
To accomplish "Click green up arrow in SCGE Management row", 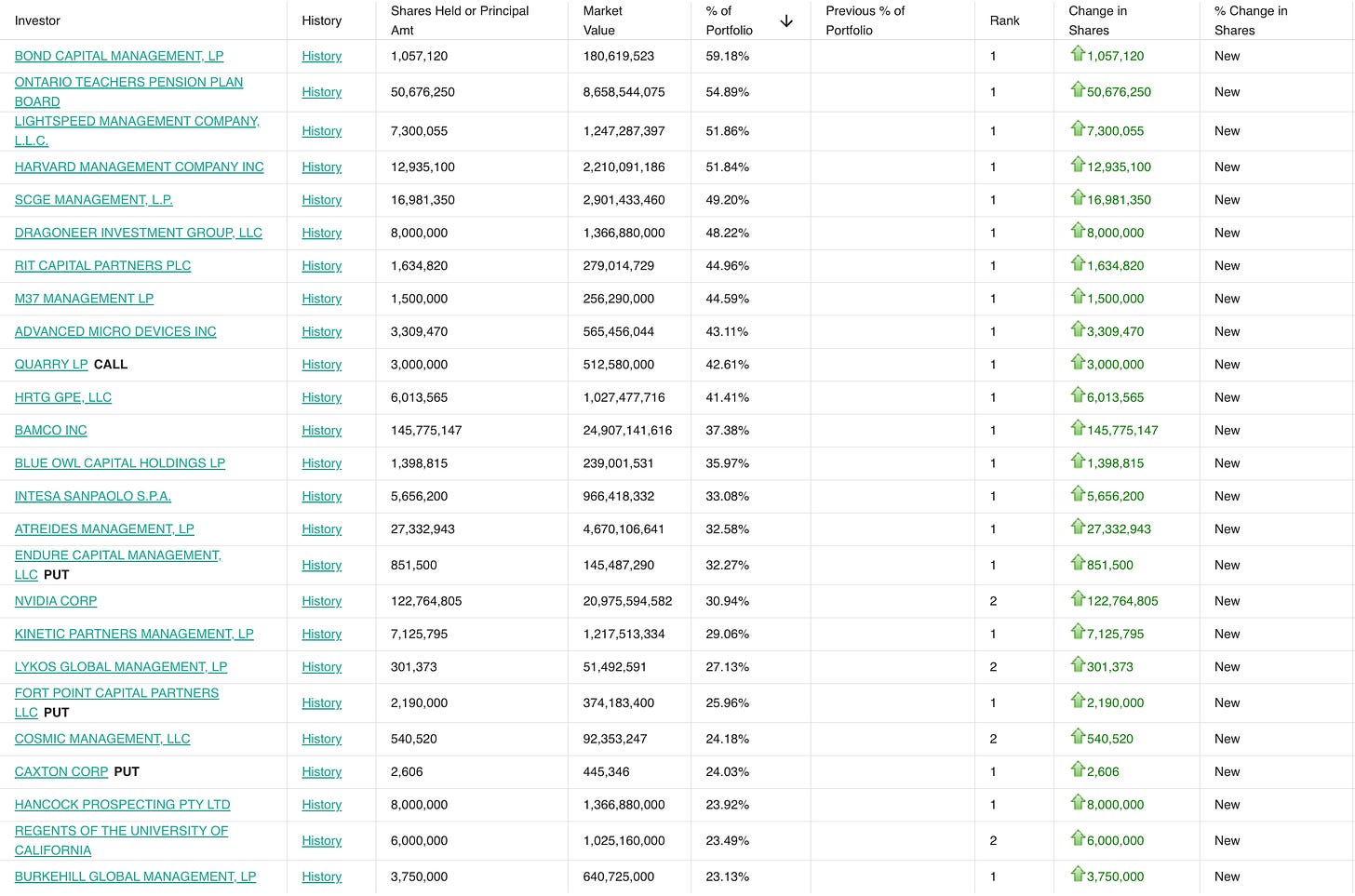I will pos(1078,198).
